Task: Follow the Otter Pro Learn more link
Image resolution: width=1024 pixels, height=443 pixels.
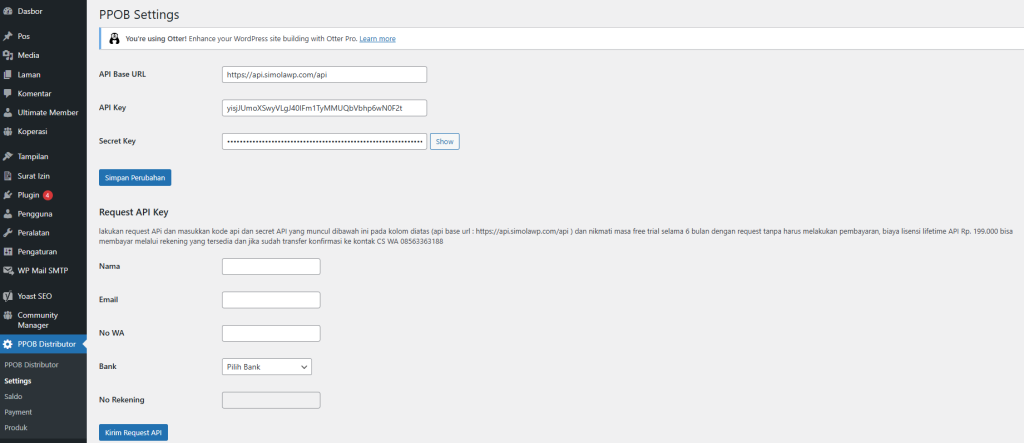Action: tap(377, 39)
